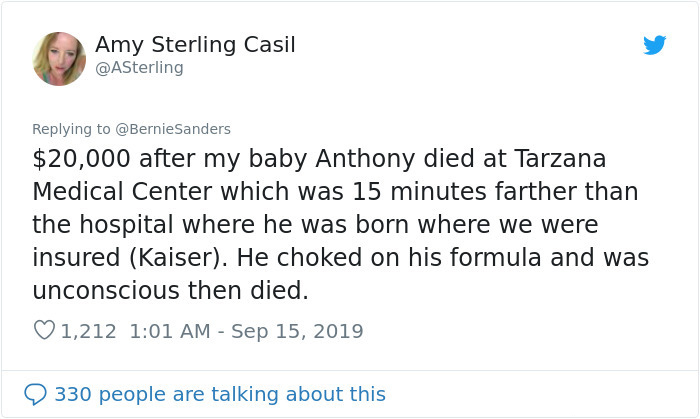Open the @ASterling handle link
This screenshot has width=700, height=419.
click(x=139, y=68)
